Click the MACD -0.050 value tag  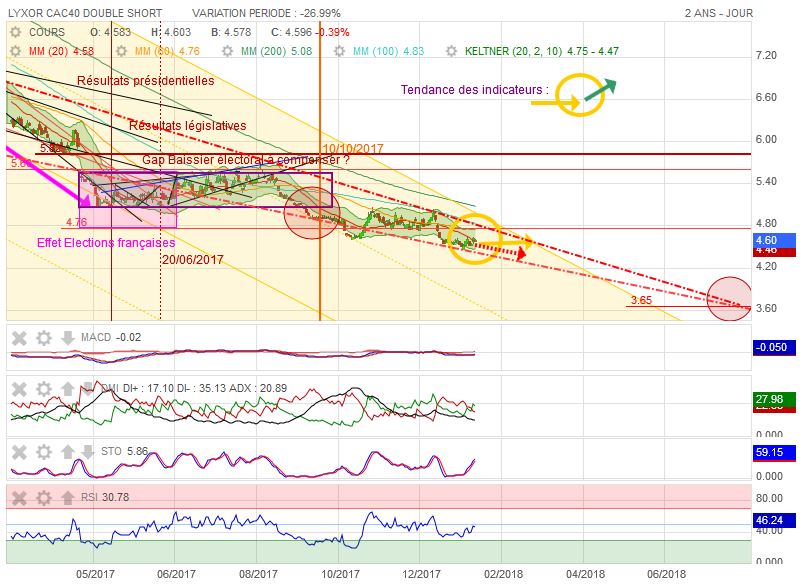tap(774, 347)
